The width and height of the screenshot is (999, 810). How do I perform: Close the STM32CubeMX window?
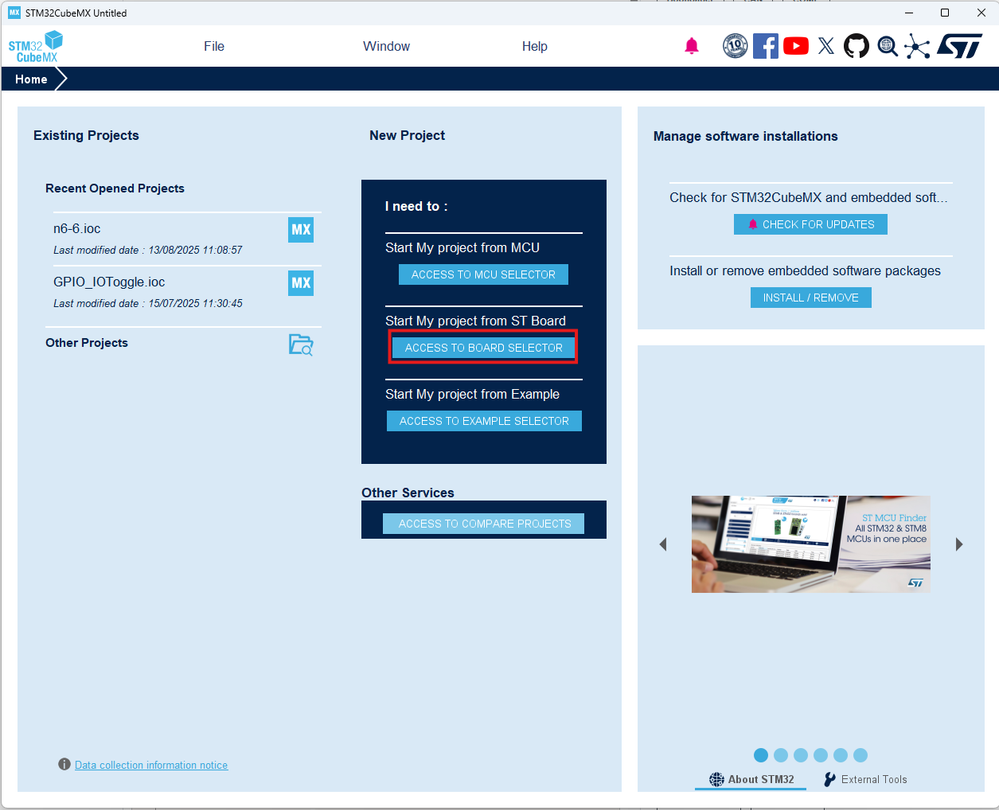click(x=981, y=13)
